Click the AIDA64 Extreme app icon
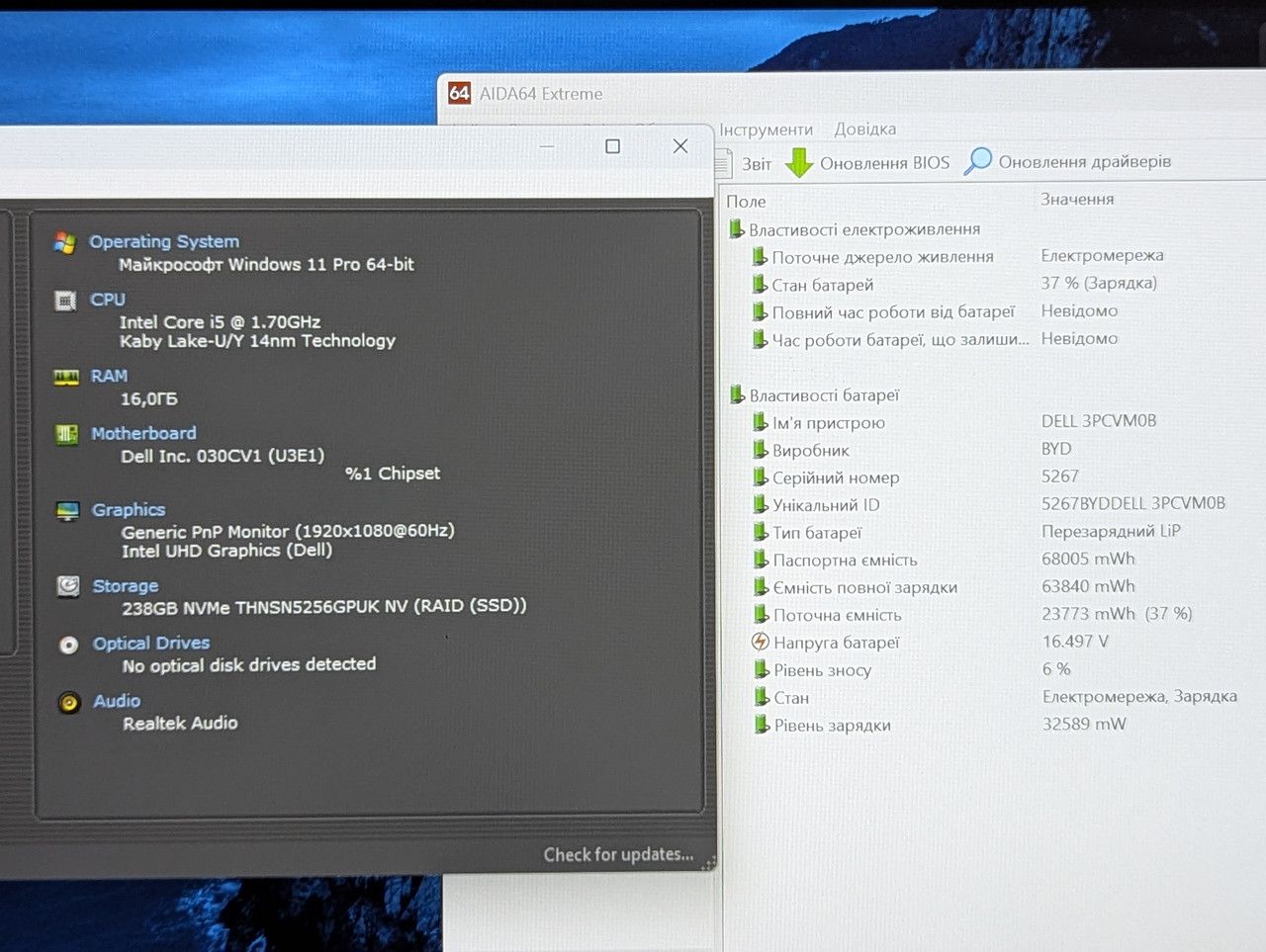Viewport: 1266px width, 952px height. tap(459, 93)
